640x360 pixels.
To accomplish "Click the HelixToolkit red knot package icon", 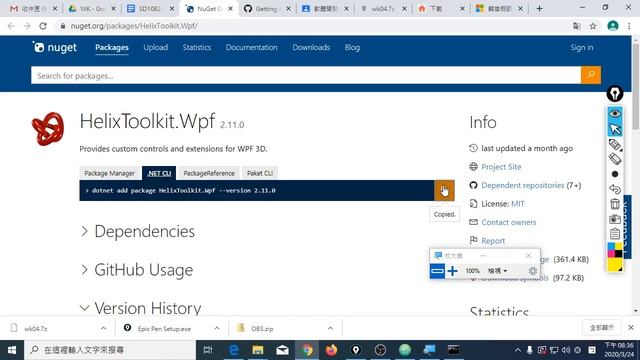I will point(48,129).
